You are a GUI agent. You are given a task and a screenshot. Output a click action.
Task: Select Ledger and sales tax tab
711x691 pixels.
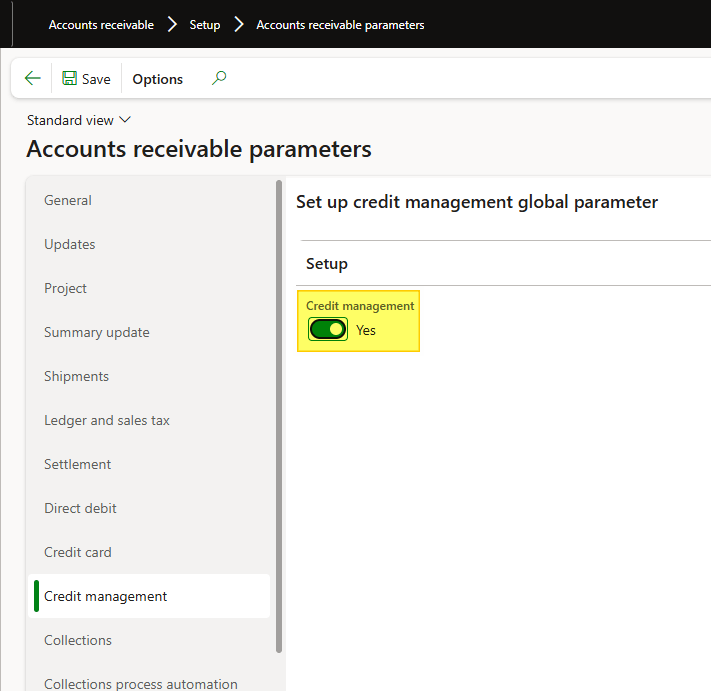(107, 420)
